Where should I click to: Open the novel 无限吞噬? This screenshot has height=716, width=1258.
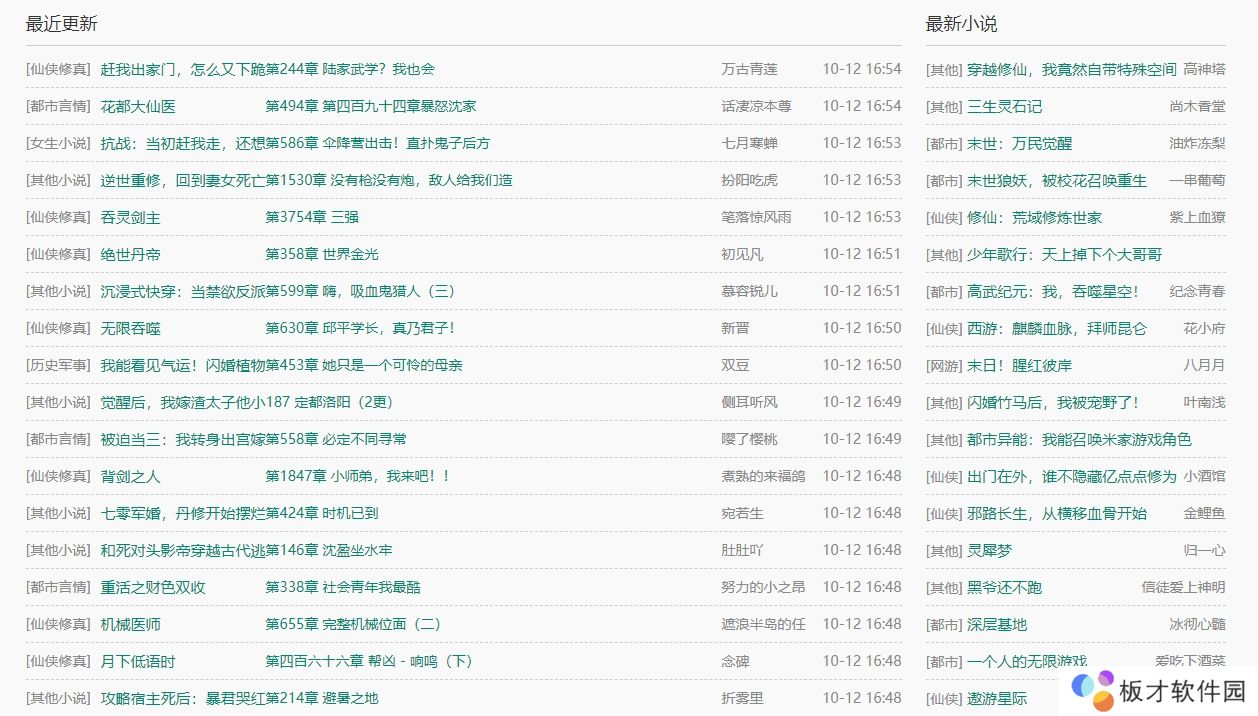(130, 328)
